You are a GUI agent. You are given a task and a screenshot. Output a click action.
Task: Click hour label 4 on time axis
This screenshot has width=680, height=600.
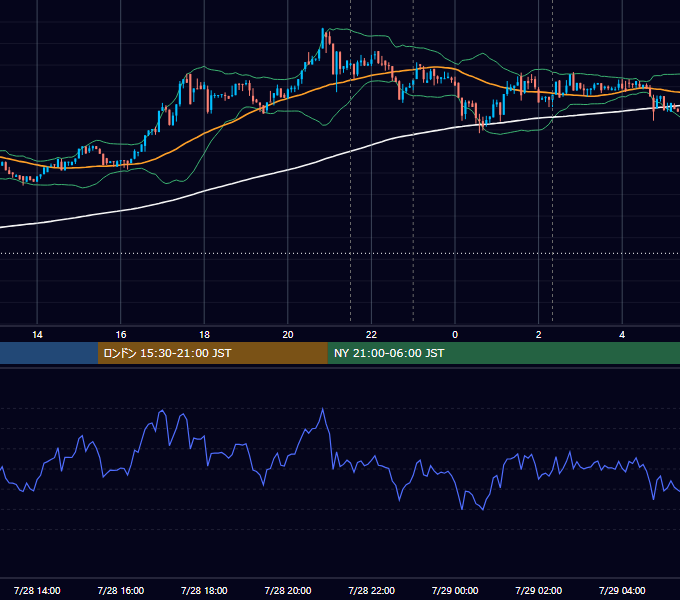tap(622, 335)
